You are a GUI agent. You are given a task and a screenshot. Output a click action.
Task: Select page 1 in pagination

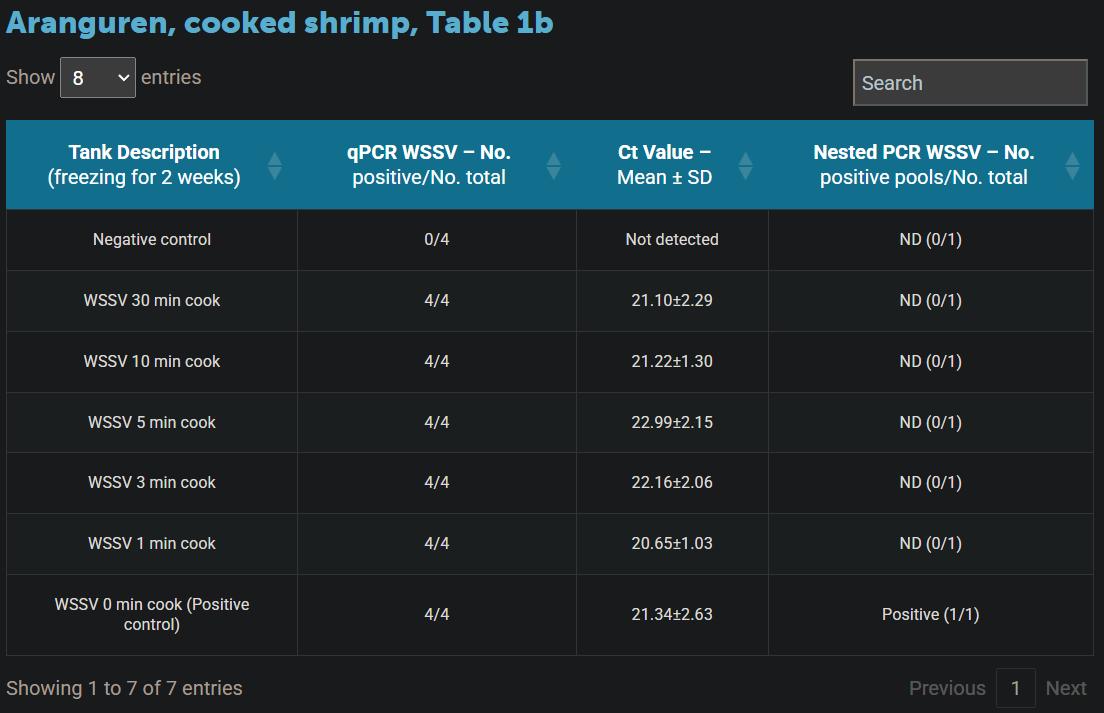(x=1015, y=688)
